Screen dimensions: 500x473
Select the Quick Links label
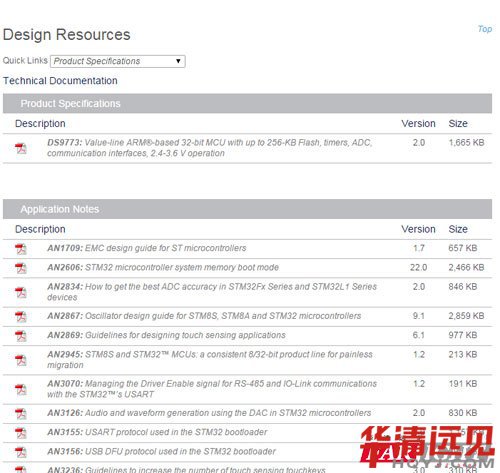point(25,61)
